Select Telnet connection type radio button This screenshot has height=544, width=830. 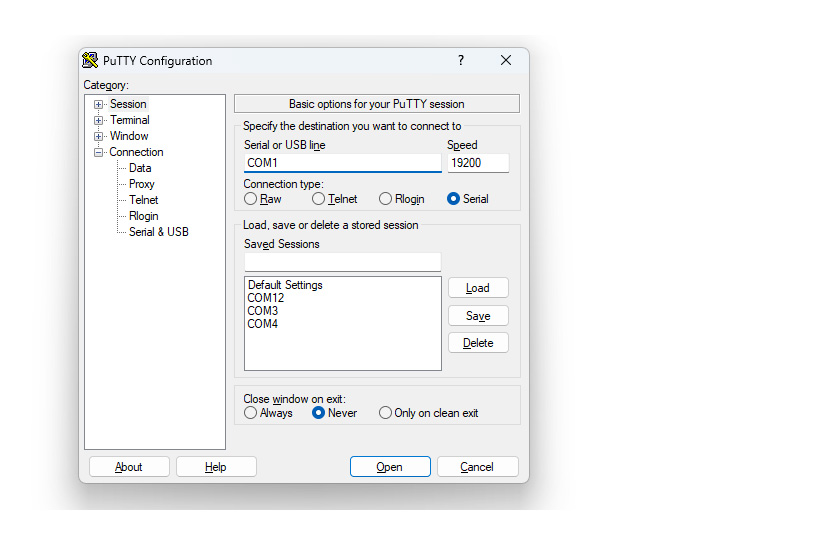pyautogui.click(x=335, y=199)
